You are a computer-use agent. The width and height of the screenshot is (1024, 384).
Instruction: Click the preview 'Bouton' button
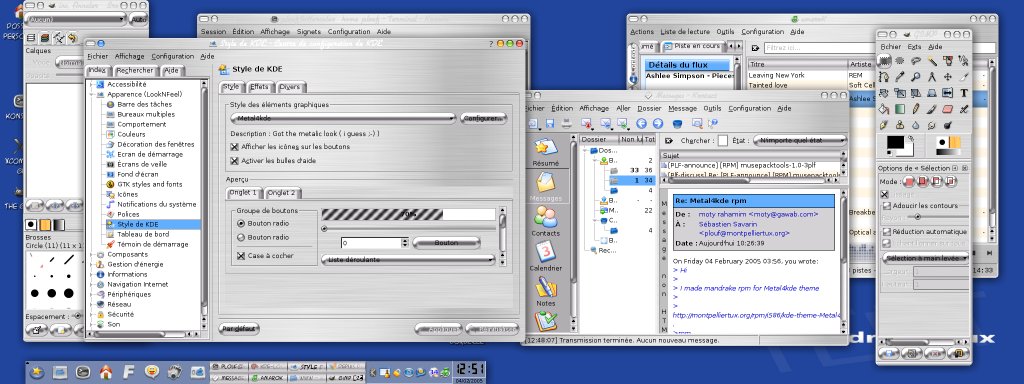(446, 242)
